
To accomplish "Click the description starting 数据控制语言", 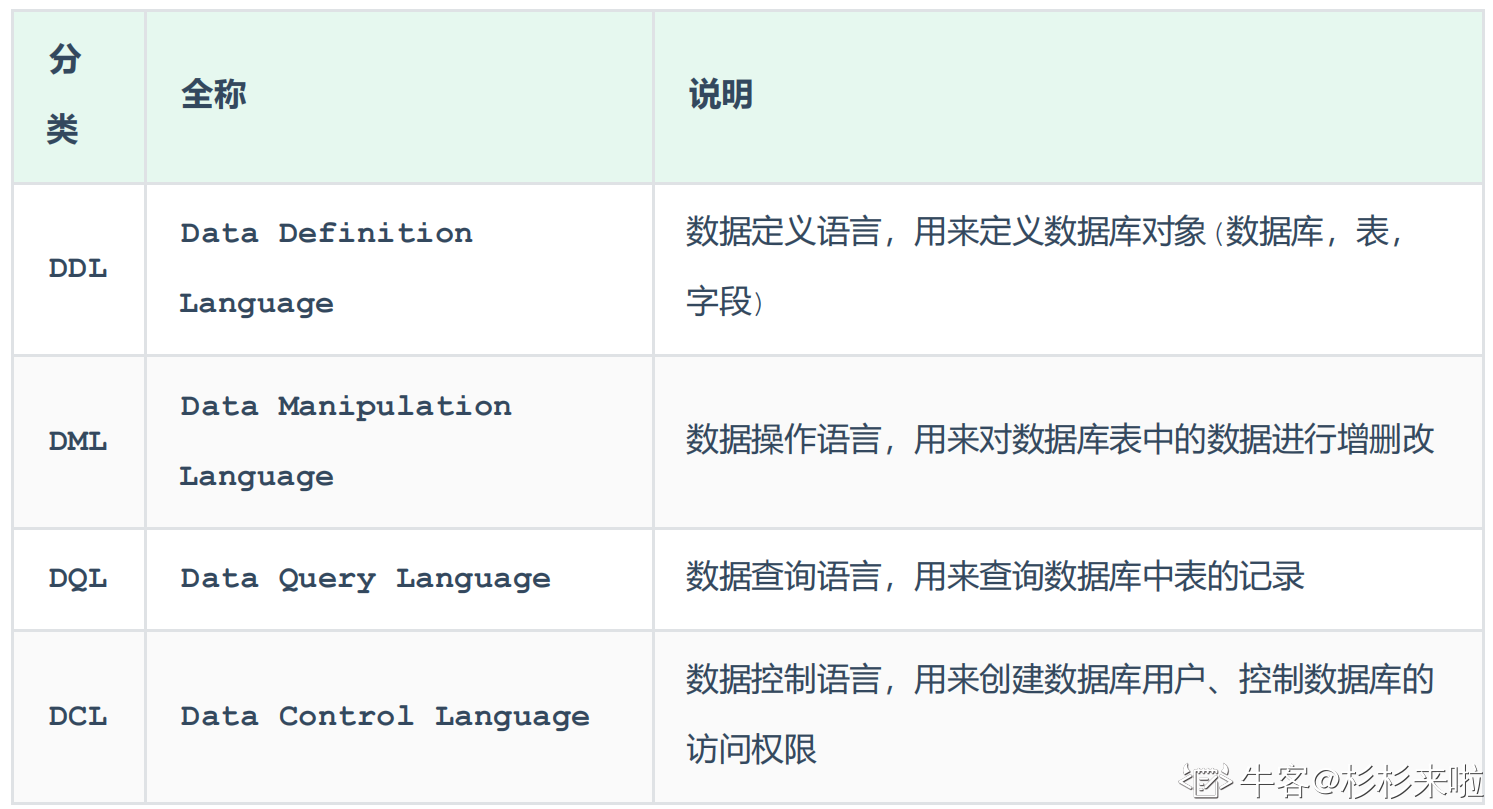I will tap(1060, 715).
